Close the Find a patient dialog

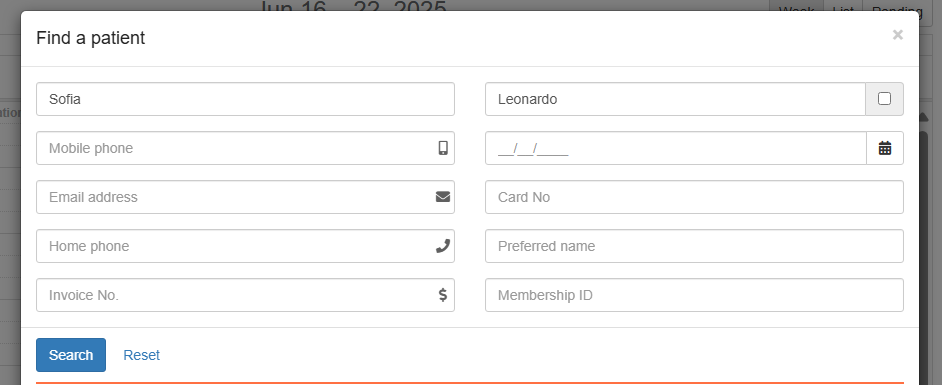(898, 35)
